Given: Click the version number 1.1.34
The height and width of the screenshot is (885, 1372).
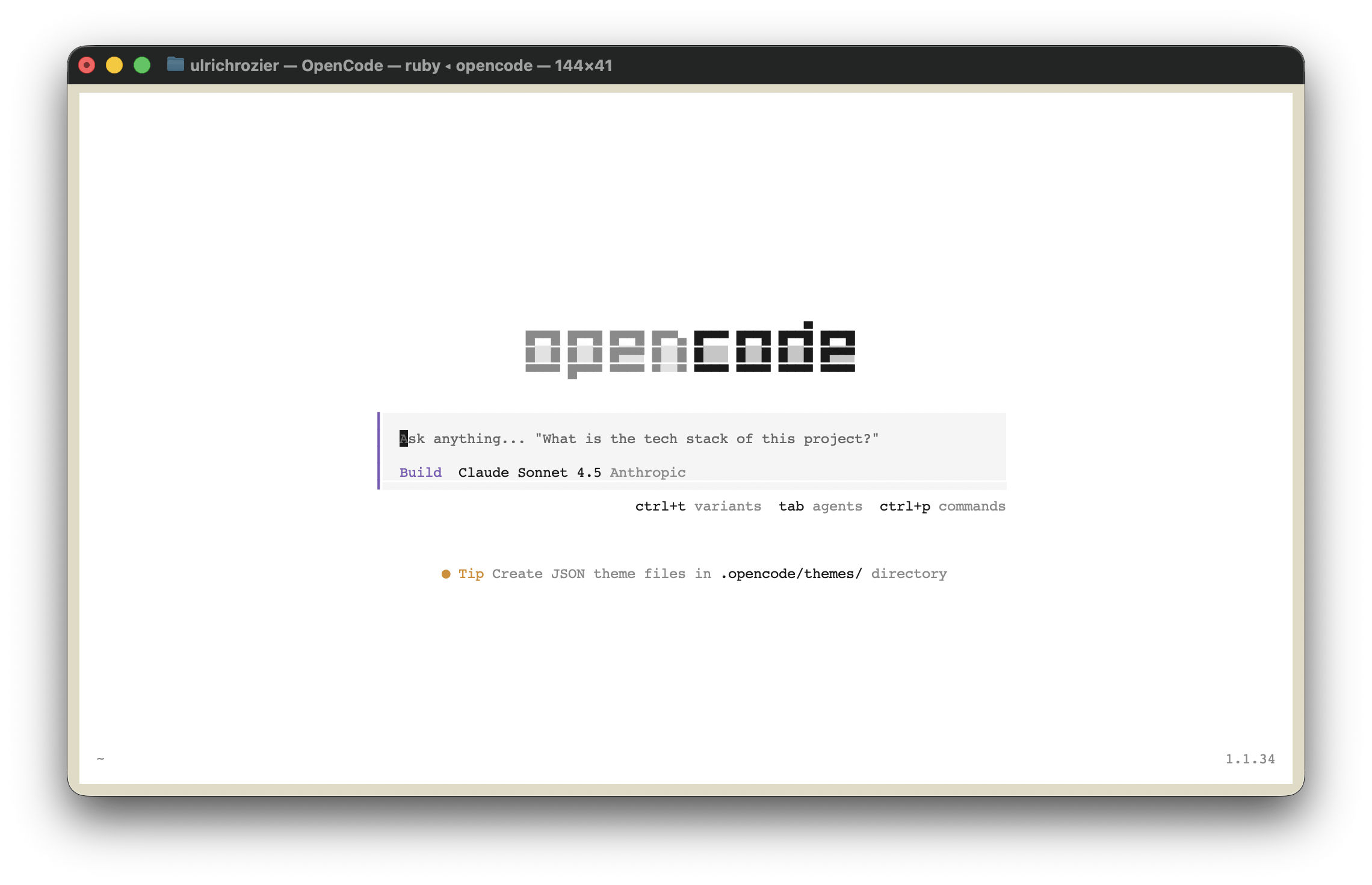Looking at the screenshot, I should [x=1250, y=759].
